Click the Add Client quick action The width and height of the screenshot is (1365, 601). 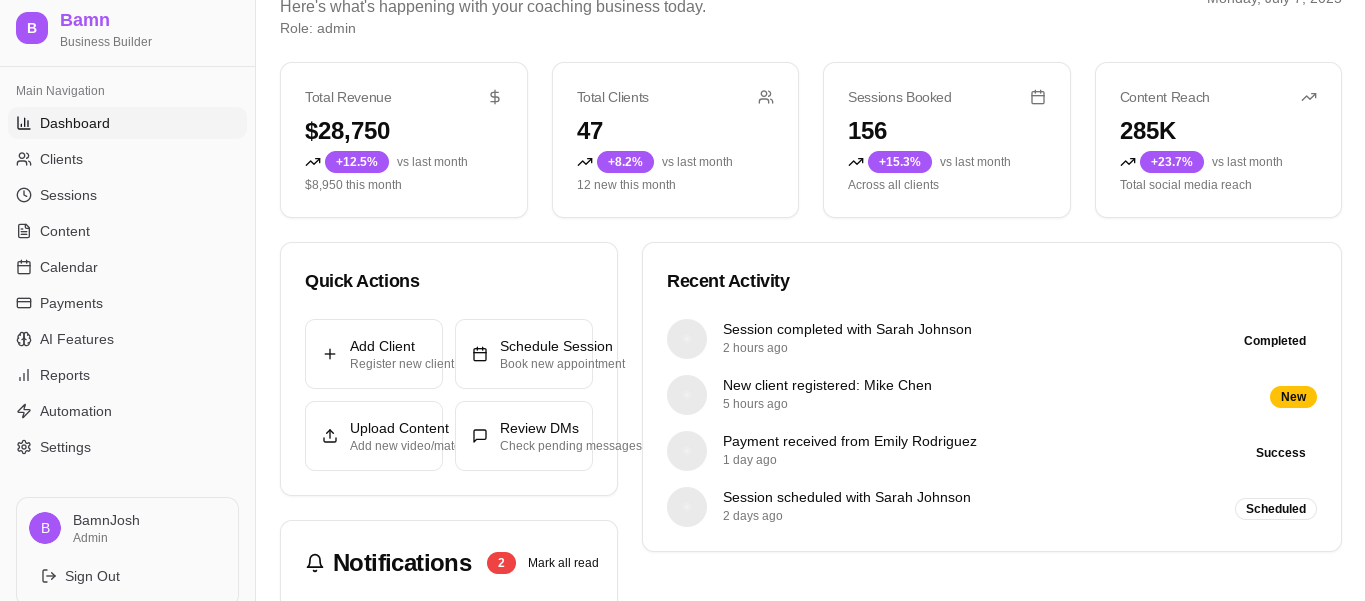[374, 354]
